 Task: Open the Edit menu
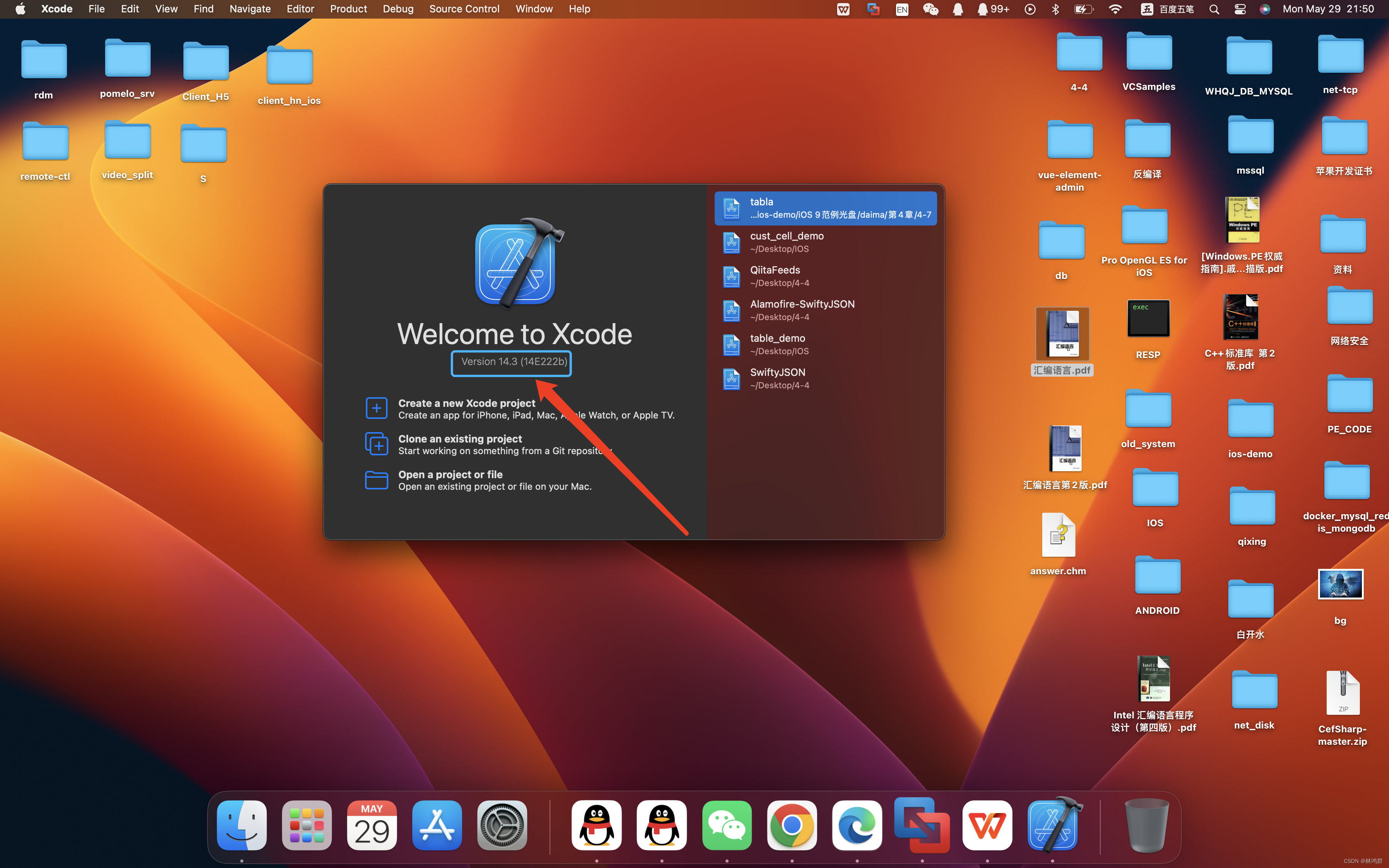pyautogui.click(x=130, y=9)
